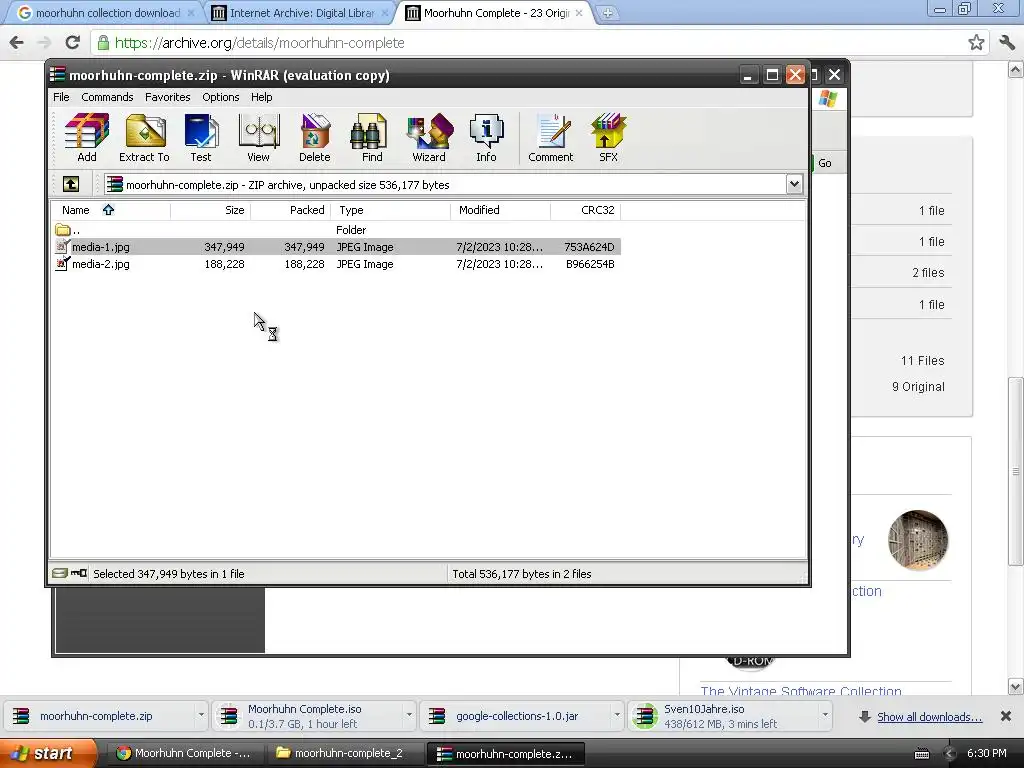Reload the archive.org page
The height and width of the screenshot is (768, 1024).
[72, 43]
